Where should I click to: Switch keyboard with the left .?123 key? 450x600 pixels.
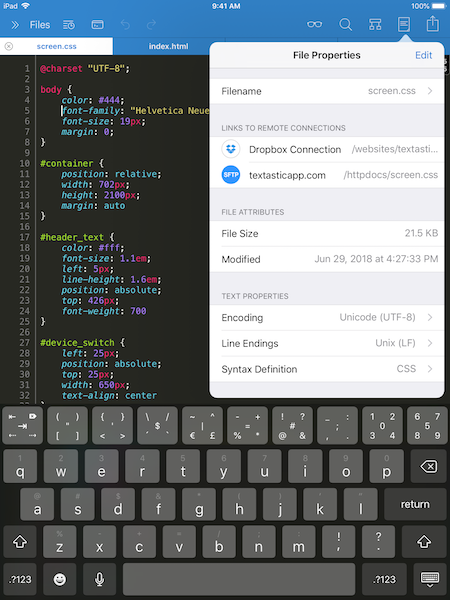[20, 579]
